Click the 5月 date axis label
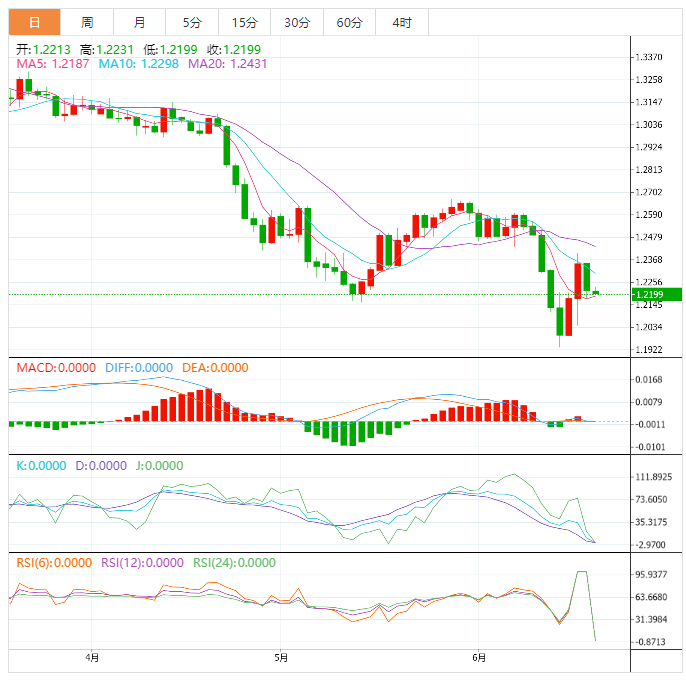The image size is (686, 684). coord(281,657)
